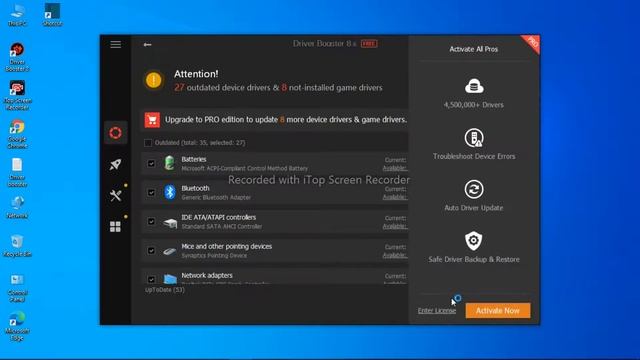This screenshot has height=360, width=640.
Task: Click Synaptics Pointing Device text
Action: 214,255
